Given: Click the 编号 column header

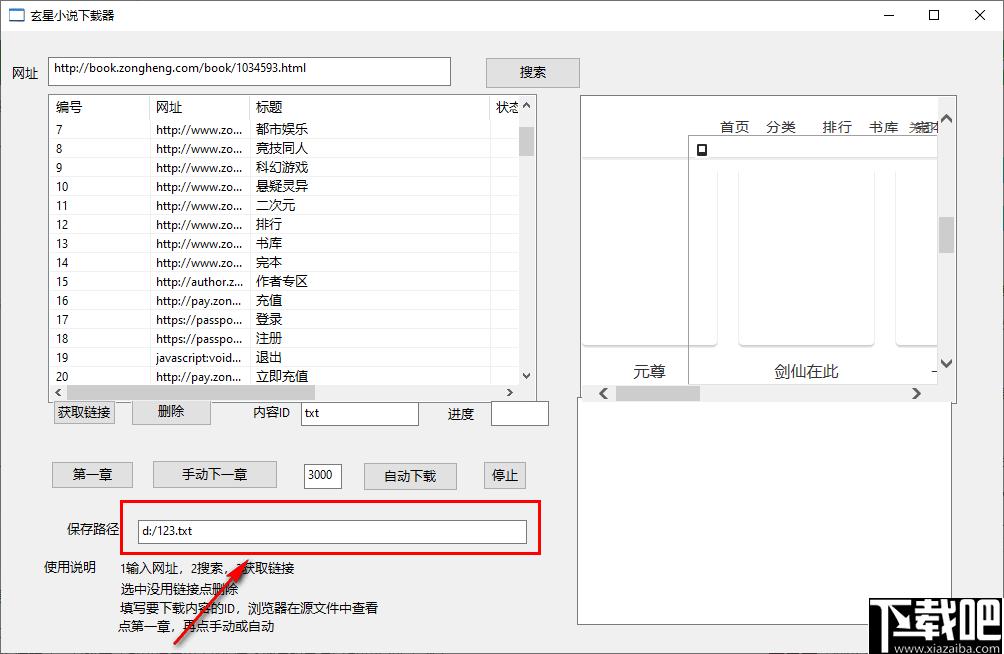Looking at the screenshot, I should tap(99, 107).
